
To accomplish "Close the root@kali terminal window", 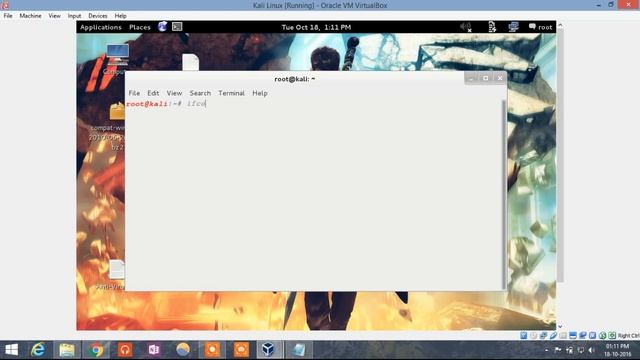I will coord(500,78).
